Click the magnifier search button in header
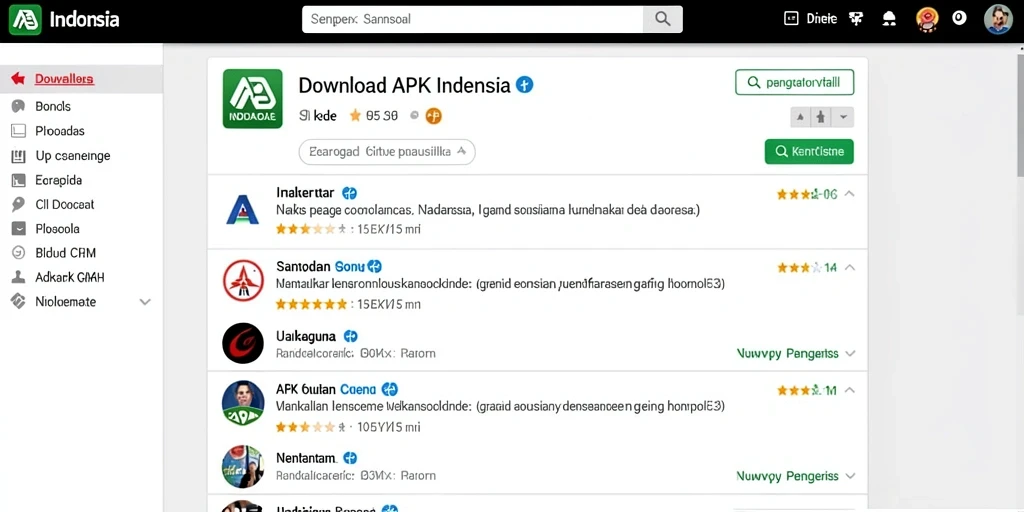1024x512 pixels. point(663,20)
